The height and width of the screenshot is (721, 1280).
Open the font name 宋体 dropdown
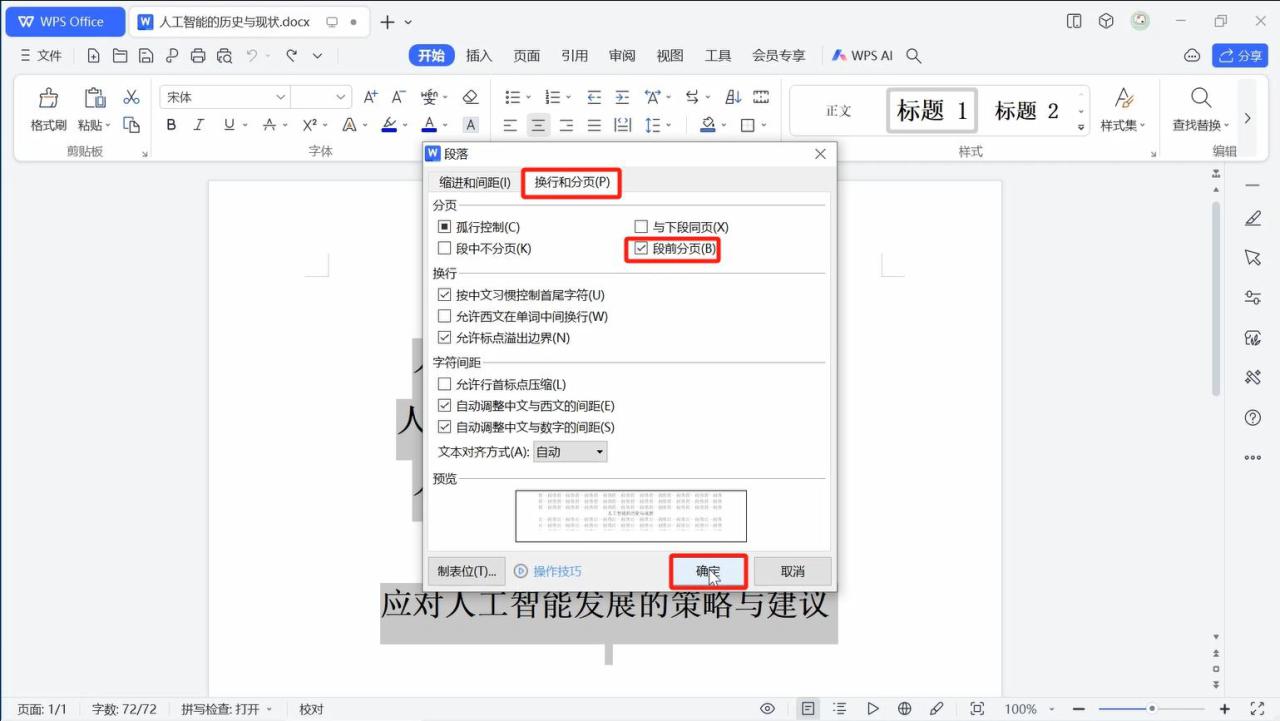[281, 97]
